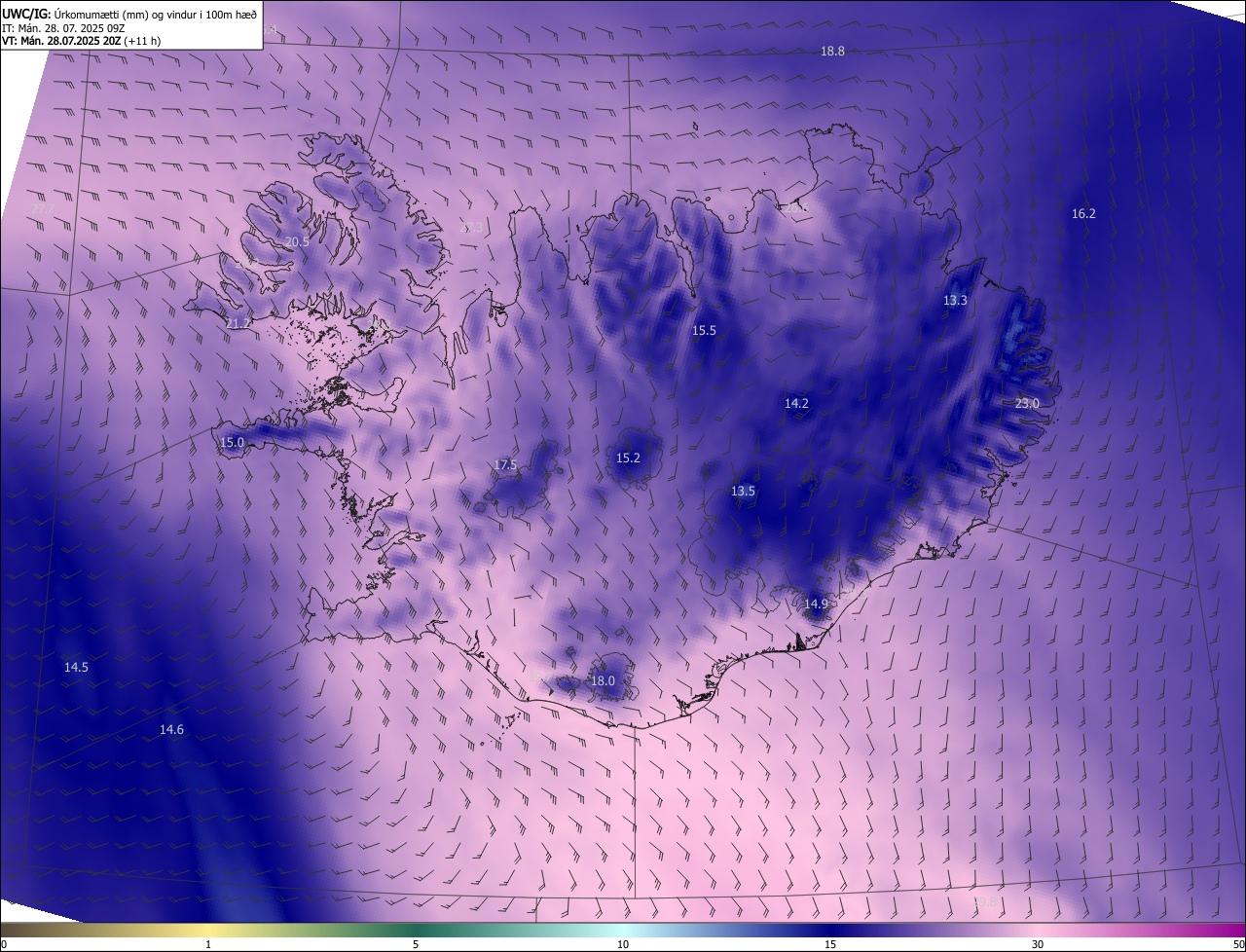This screenshot has width=1246, height=952.
Task: Click the 17.5 value label
Action: 505,465
